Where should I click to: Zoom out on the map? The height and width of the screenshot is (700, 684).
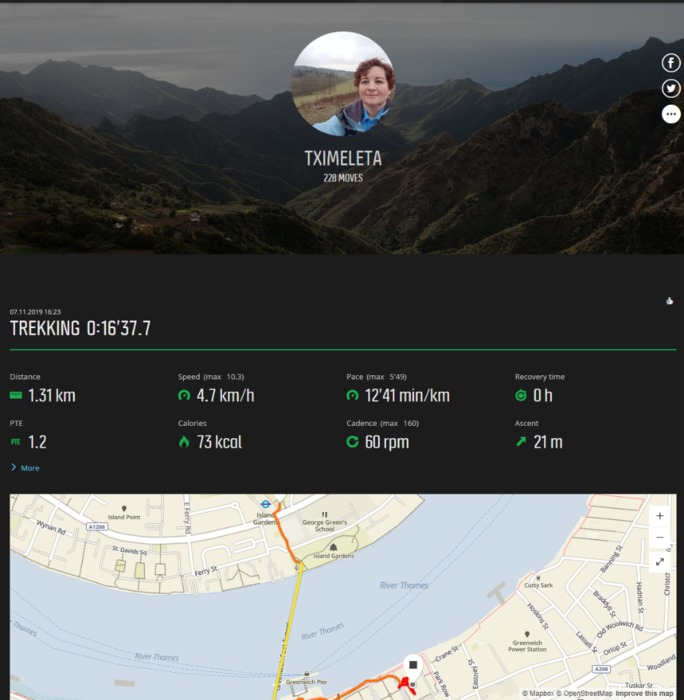659,538
